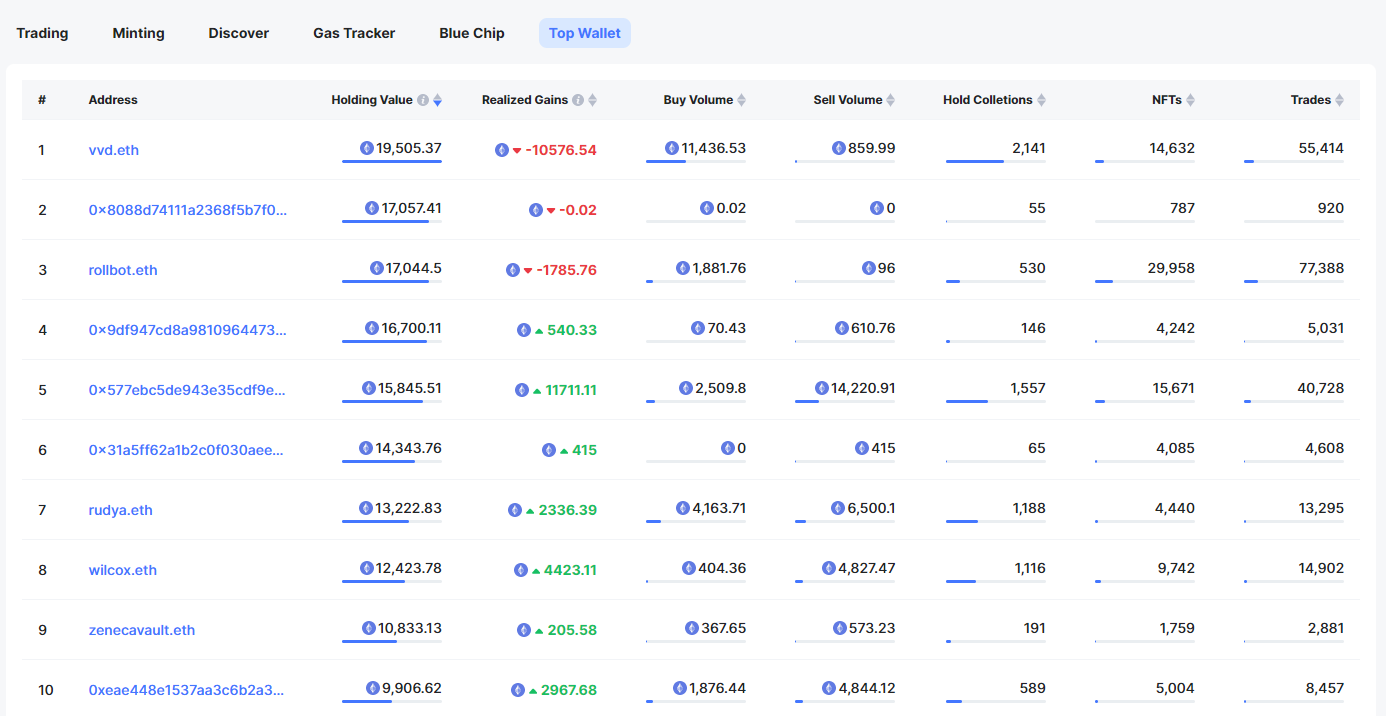Click ETH icon beside 10,833.13
The image size is (1386, 716).
pyautogui.click(x=369, y=628)
